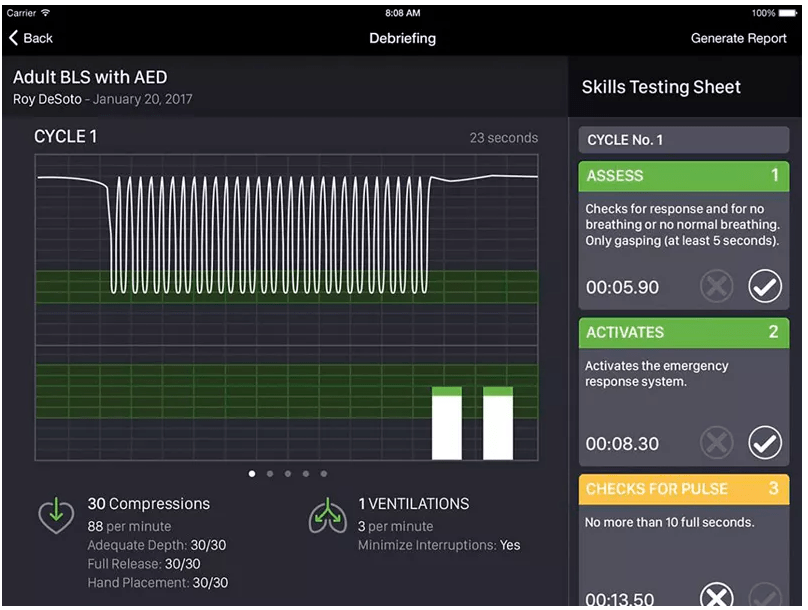Click the first white ventilation bar
This screenshot has width=808, height=610.
click(x=447, y=425)
